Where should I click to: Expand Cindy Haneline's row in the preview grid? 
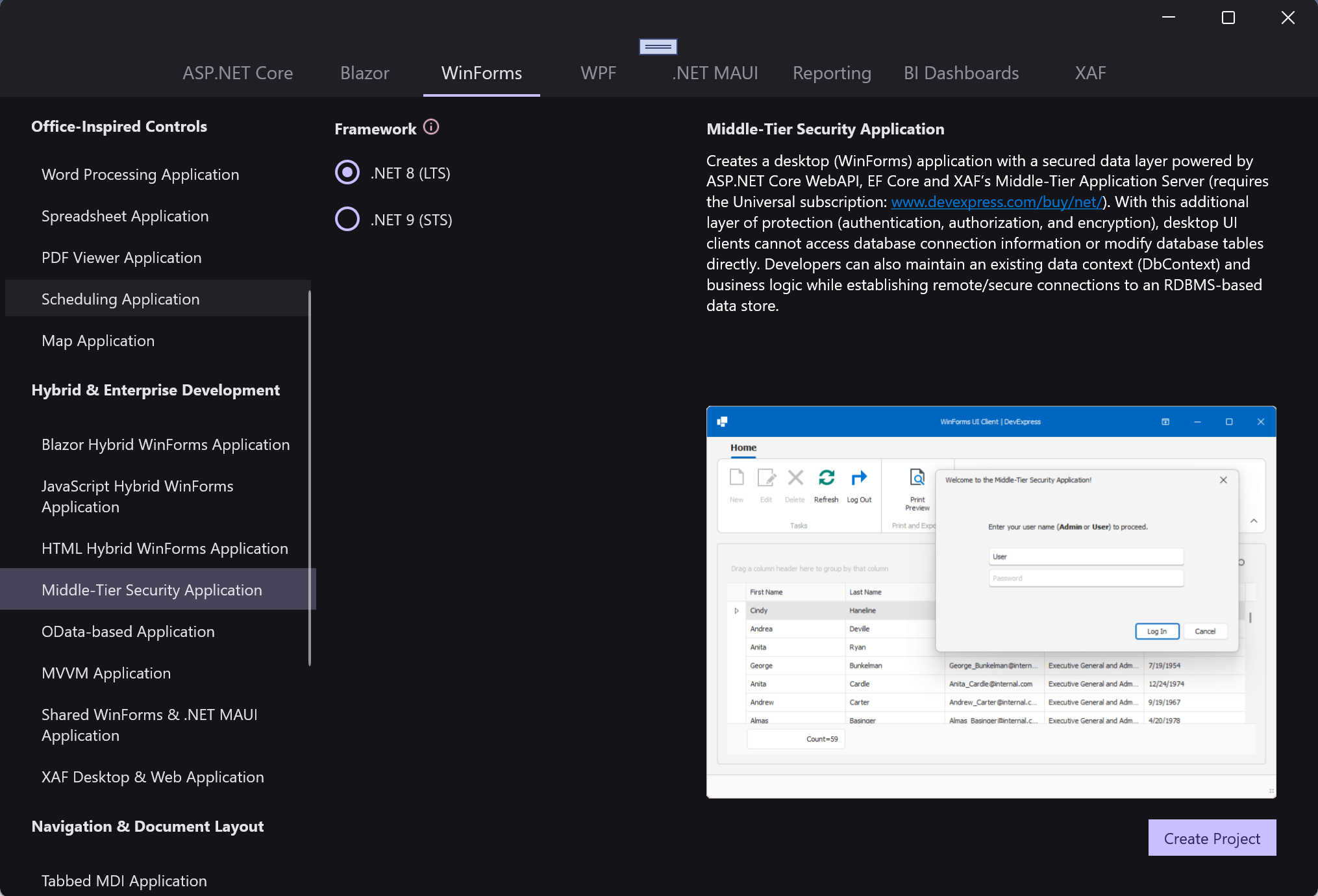736,610
